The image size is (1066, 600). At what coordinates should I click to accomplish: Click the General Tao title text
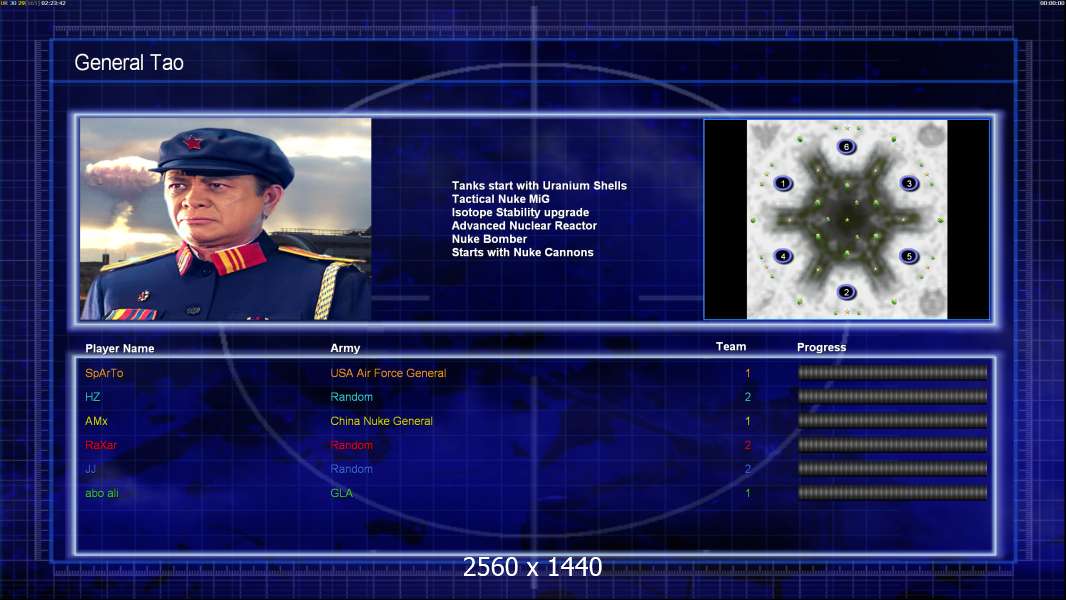click(129, 63)
